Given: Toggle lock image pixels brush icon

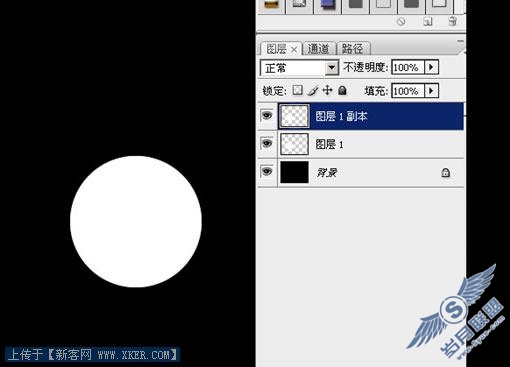Looking at the screenshot, I should tap(313, 90).
